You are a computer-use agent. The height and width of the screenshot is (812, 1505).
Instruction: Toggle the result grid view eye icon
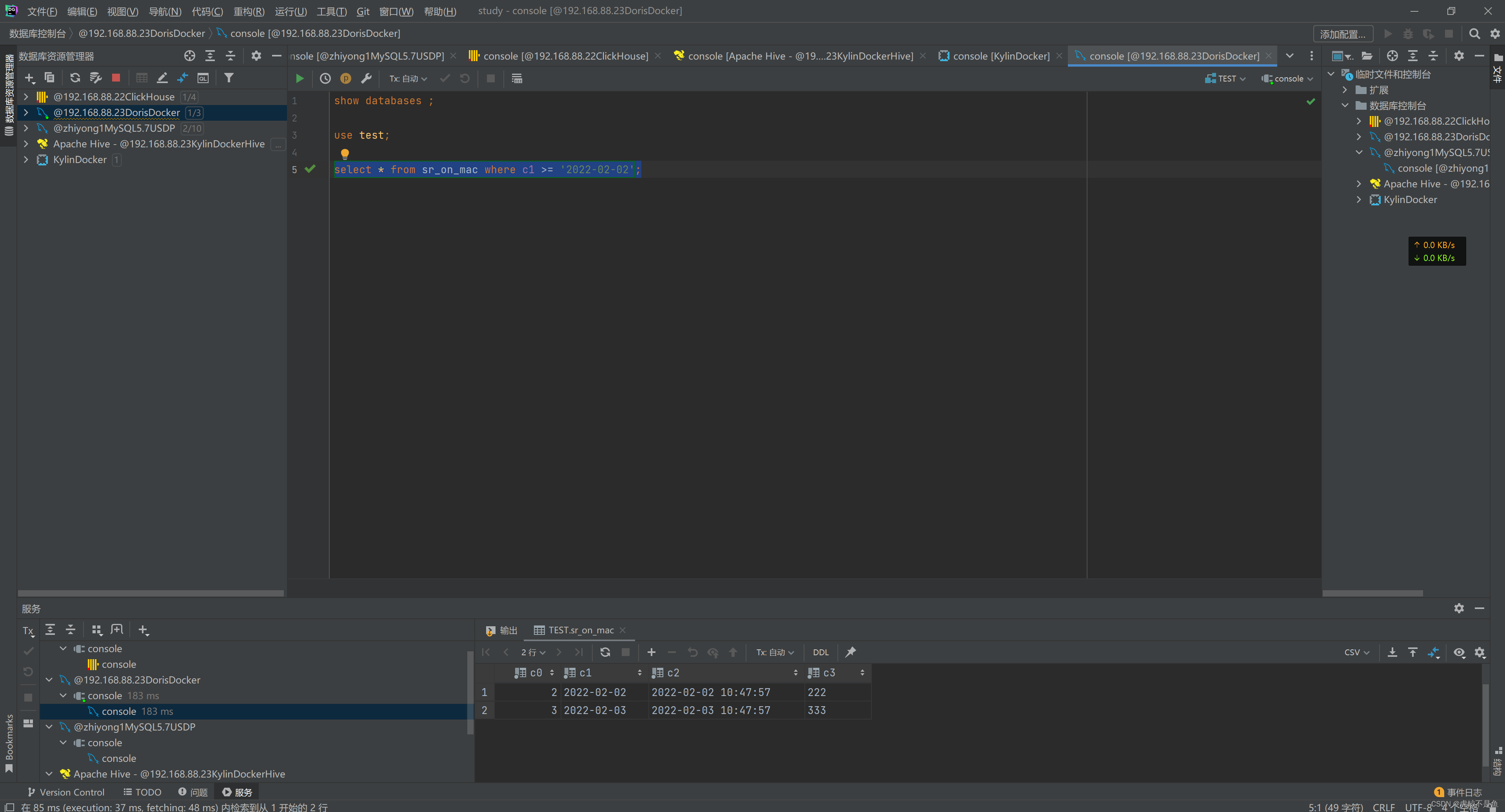(x=1460, y=652)
